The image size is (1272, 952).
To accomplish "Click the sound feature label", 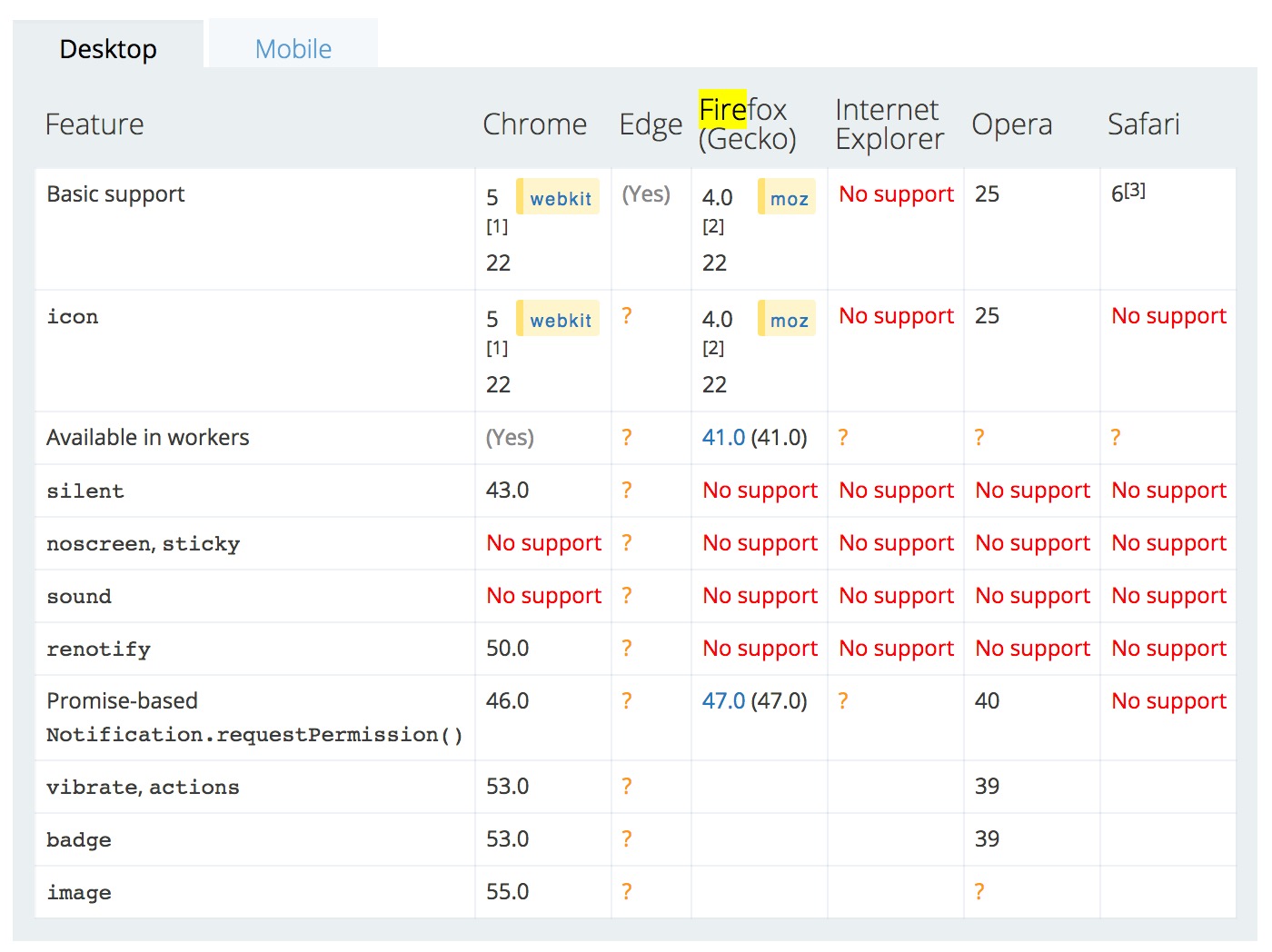I will click(x=79, y=596).
